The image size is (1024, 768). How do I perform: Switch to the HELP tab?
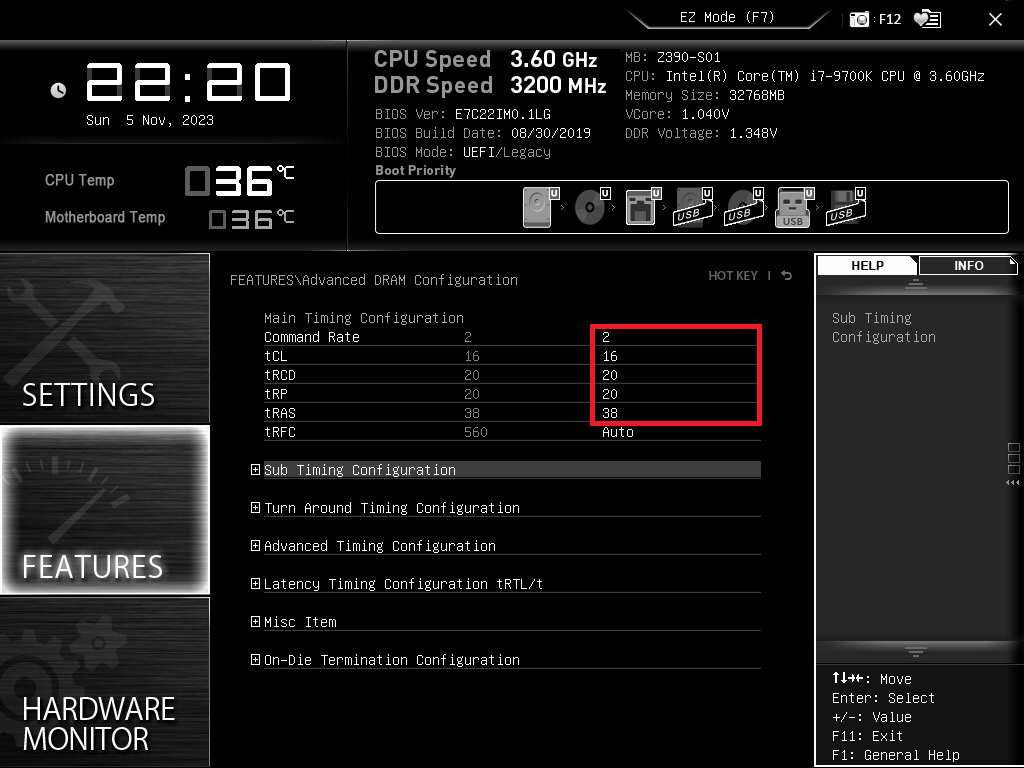pos(867,266)
